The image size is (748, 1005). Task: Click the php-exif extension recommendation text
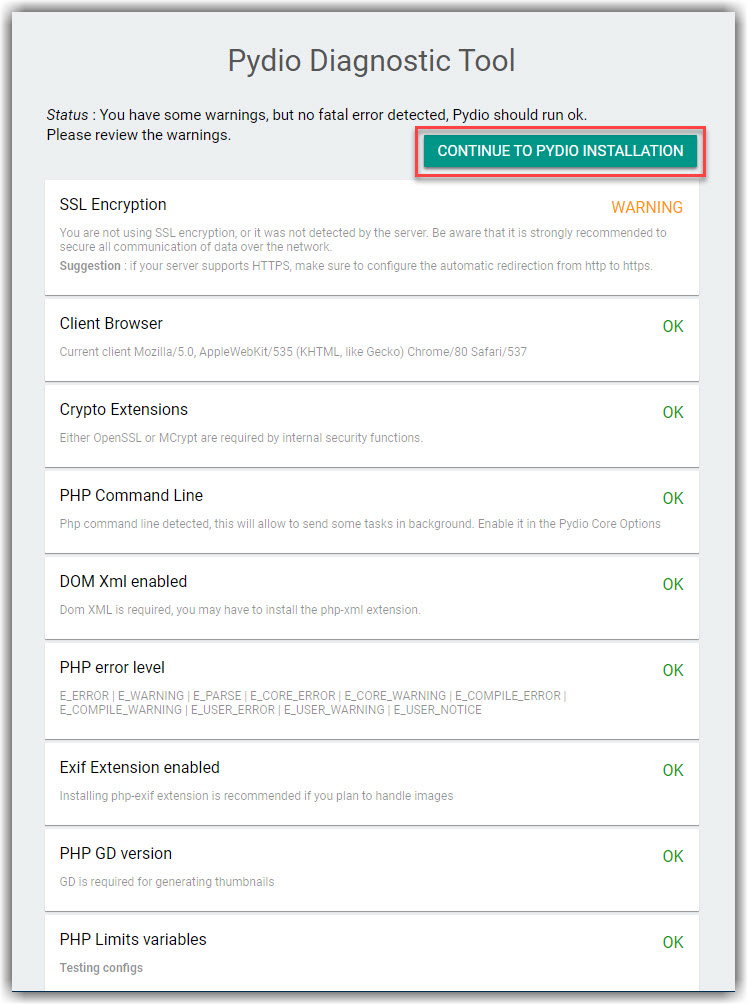(256, 795)
